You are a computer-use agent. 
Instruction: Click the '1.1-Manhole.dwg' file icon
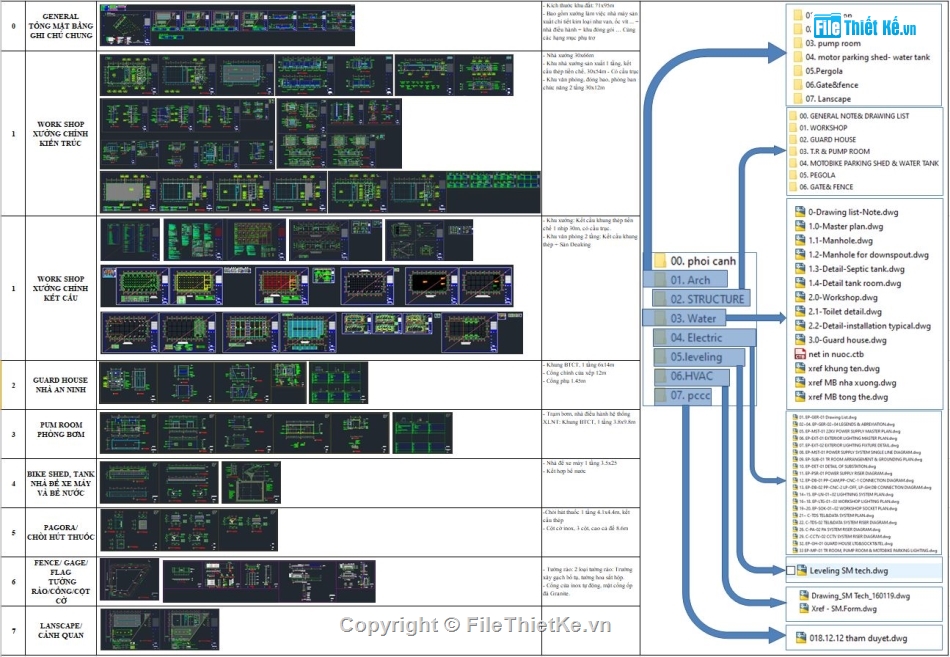coord(800,240)
